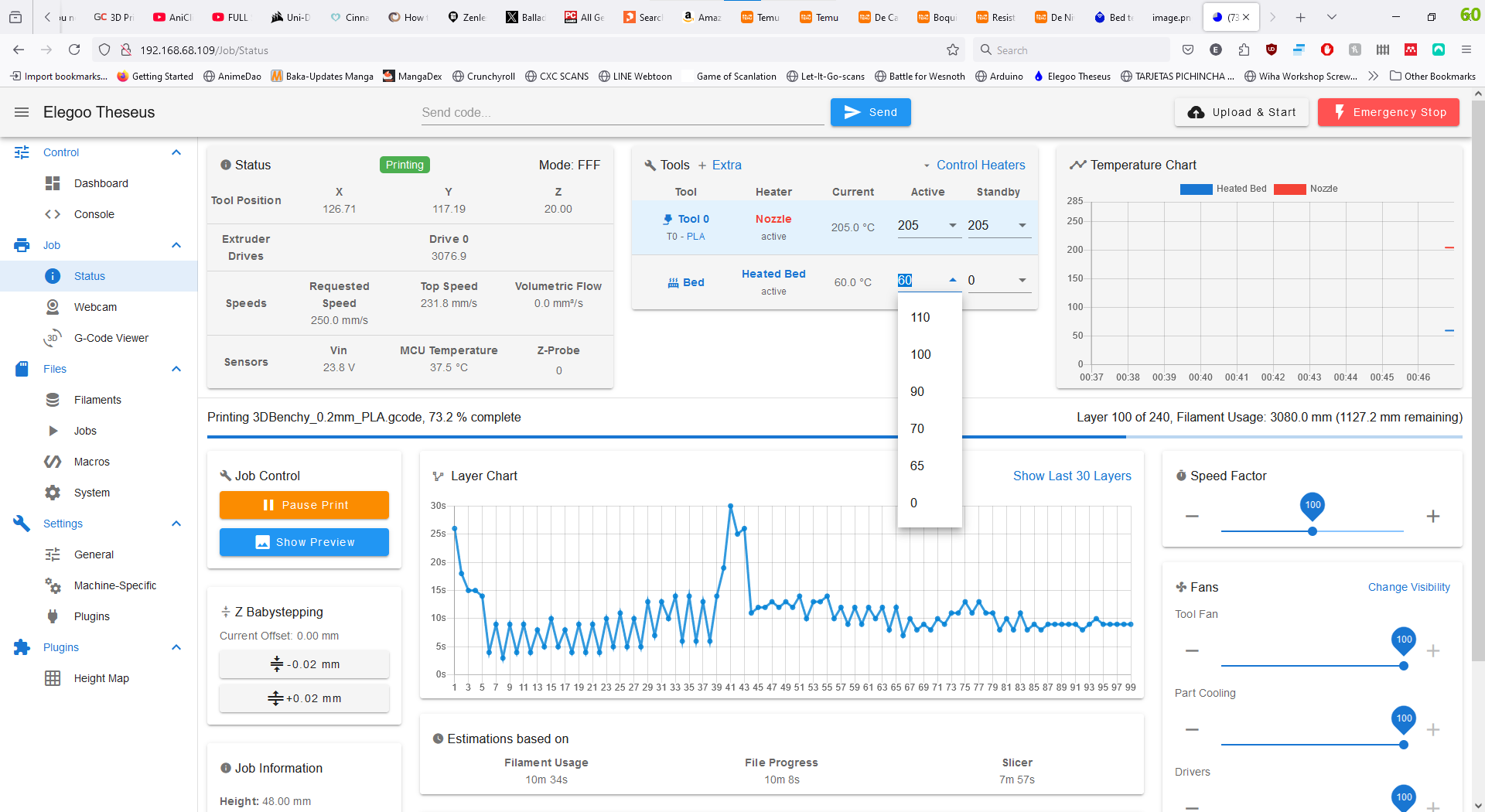Image resolution: width=1485 pixels, height=812 pixels.
Task: Click the Nozzle legend swatch
Action: [x=1289, y=189]
